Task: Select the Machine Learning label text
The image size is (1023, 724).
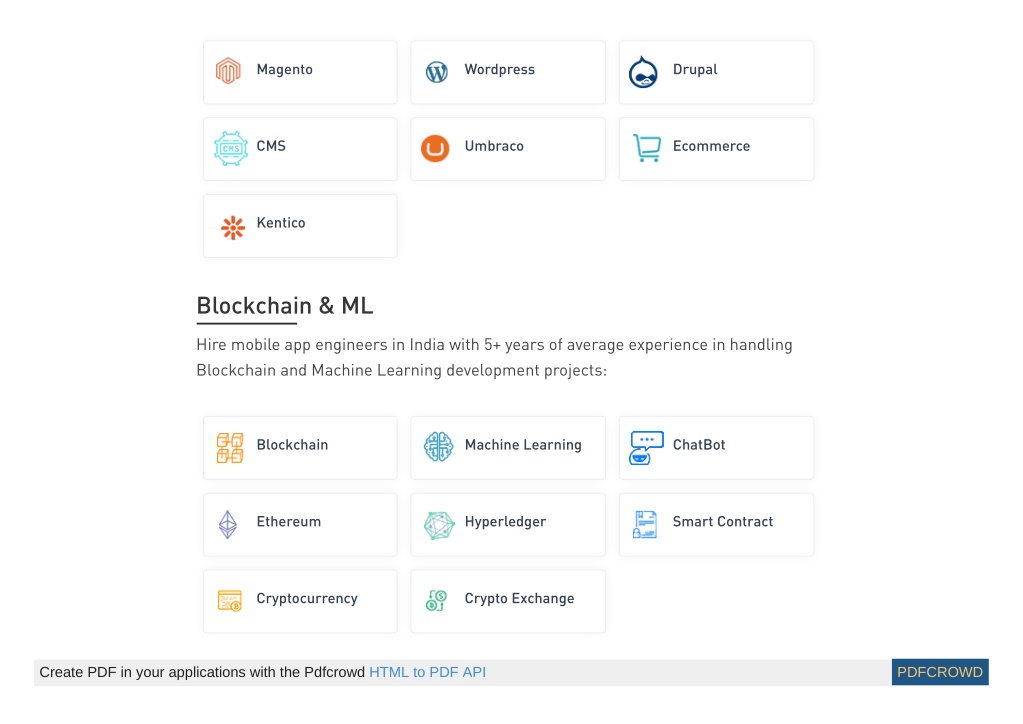Action: pyautogui.click(x=523, y=445)
